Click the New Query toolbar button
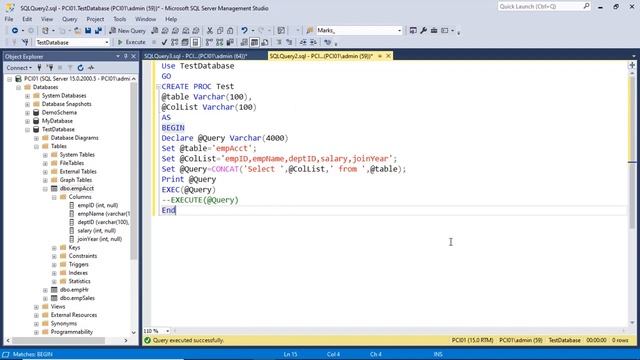 127,31
